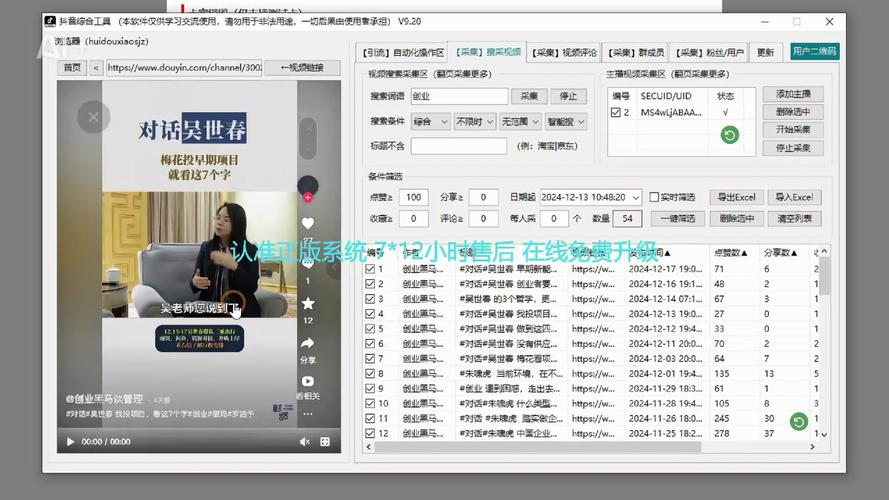Click the play button in the video player

point(70,442)
